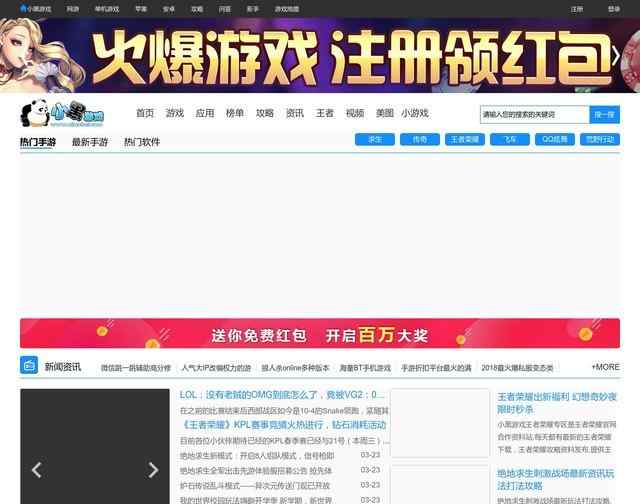Open +MORE news link

[x=606, y=367]
